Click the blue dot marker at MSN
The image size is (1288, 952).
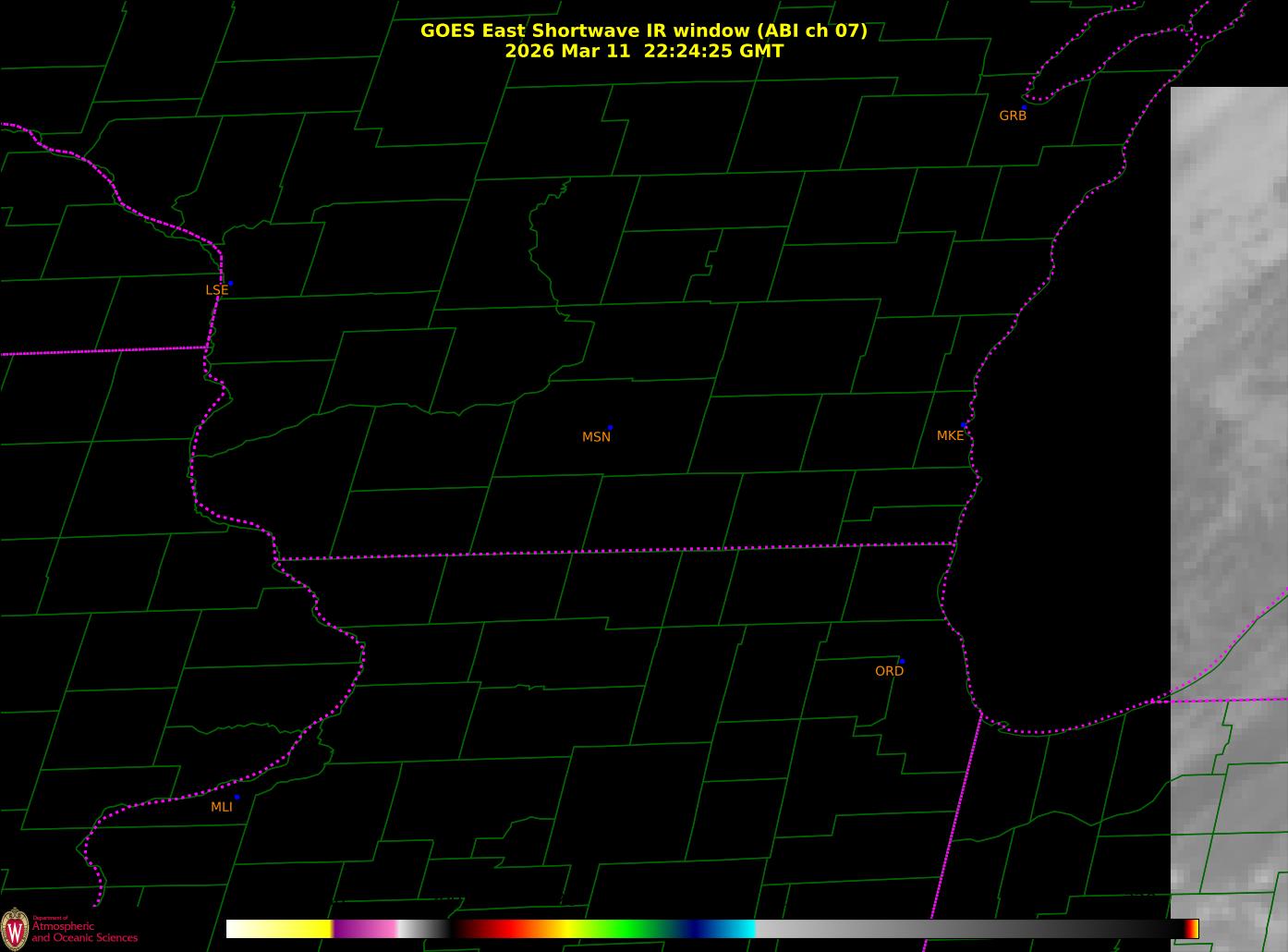click(610, 428)
